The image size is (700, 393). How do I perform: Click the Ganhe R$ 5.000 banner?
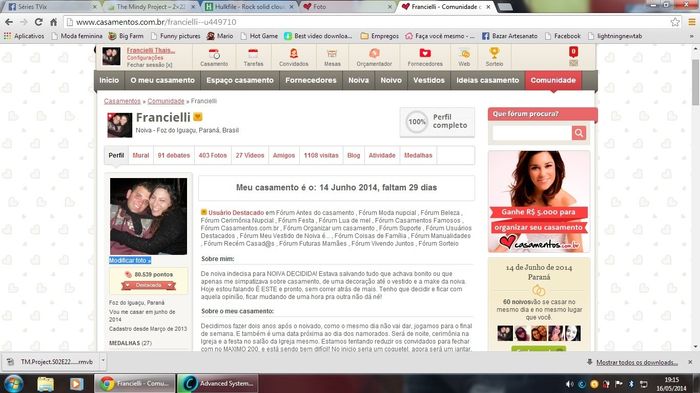coord(539,202)
